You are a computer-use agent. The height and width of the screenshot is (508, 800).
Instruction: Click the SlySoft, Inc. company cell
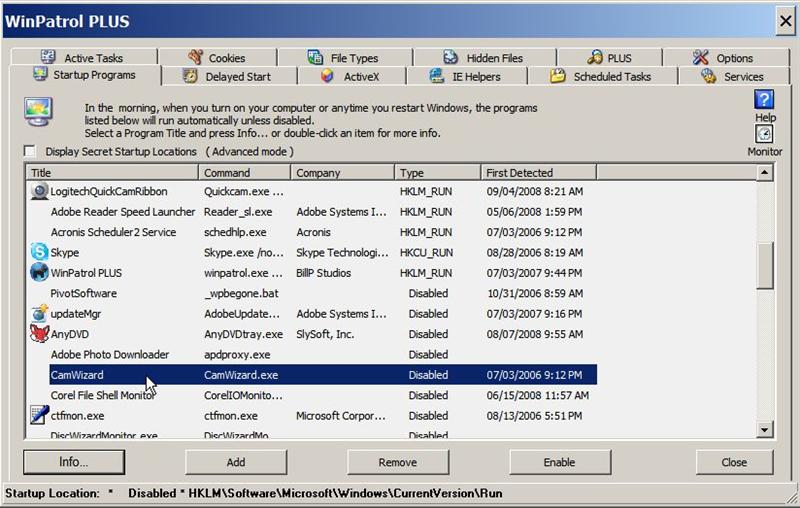click(x=325, y=334)
